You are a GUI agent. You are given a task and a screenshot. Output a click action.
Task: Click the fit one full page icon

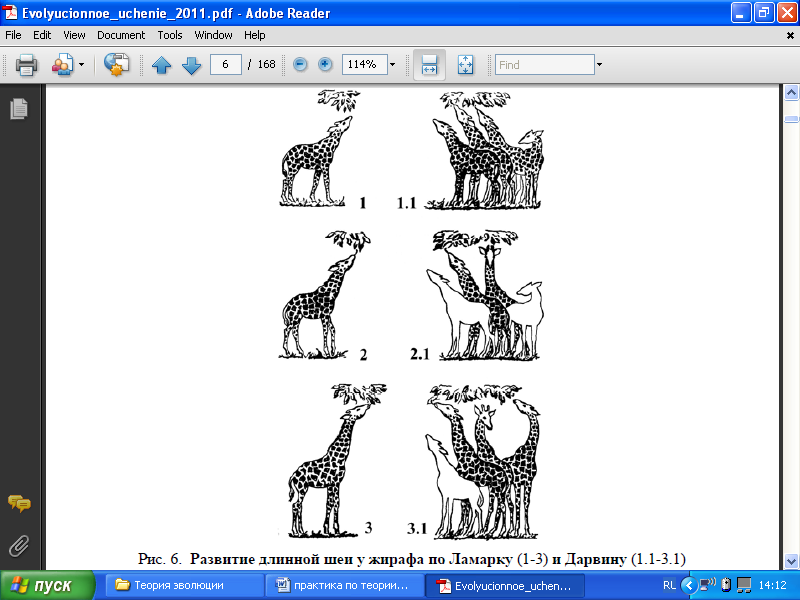[x=465, y=65]
